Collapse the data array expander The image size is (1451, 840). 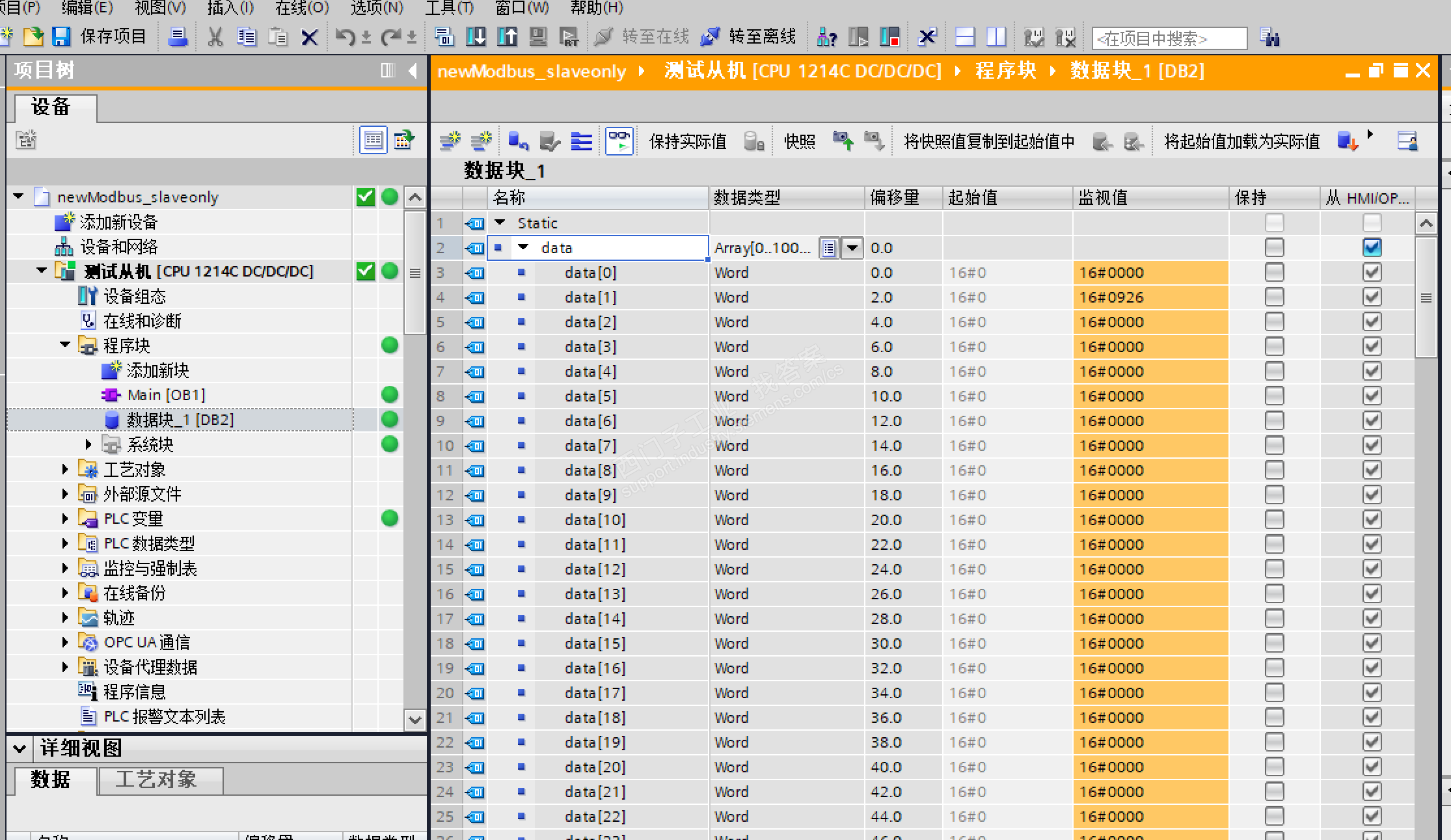tap(522, 248)
